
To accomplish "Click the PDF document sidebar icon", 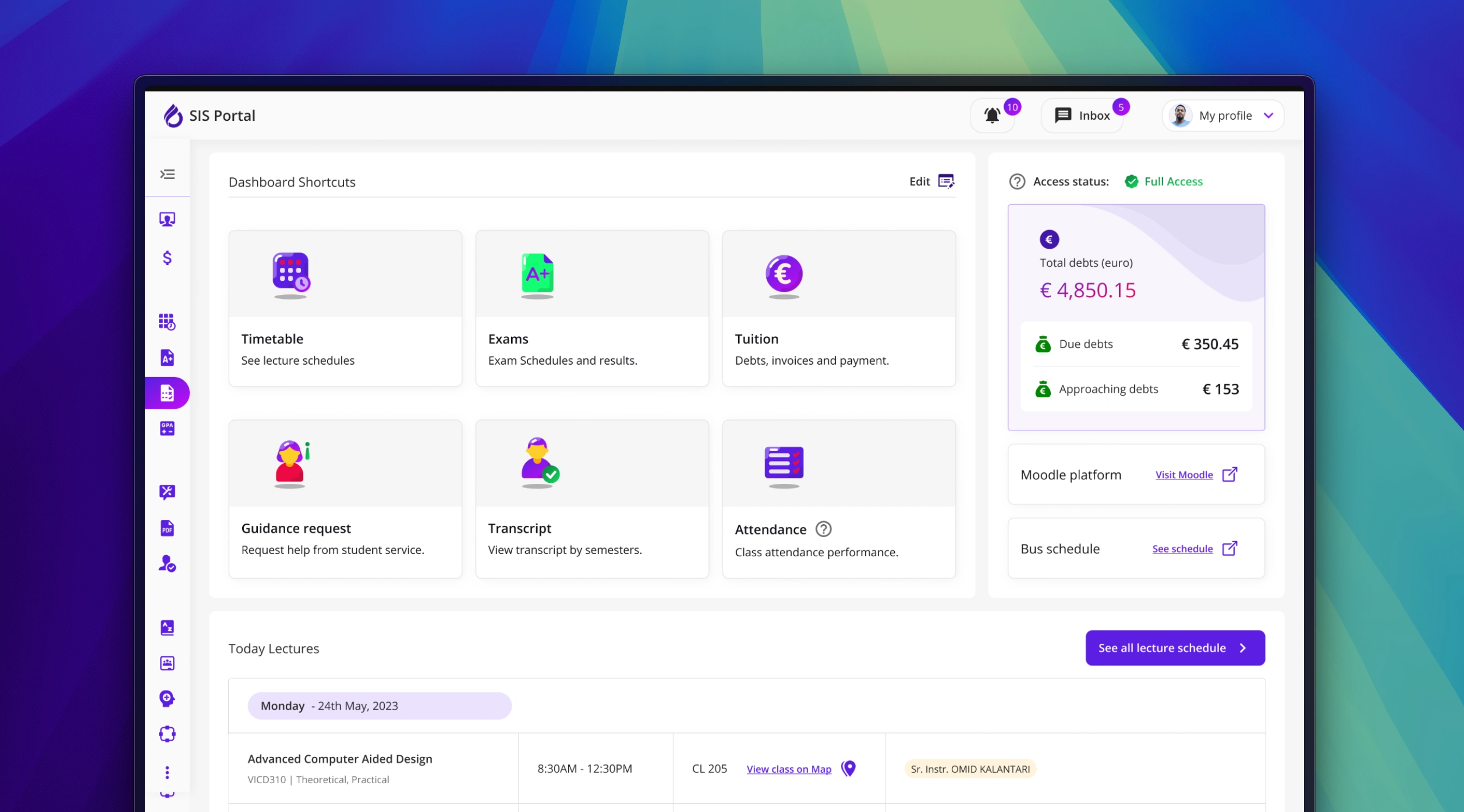I will (x=167, y=528).
